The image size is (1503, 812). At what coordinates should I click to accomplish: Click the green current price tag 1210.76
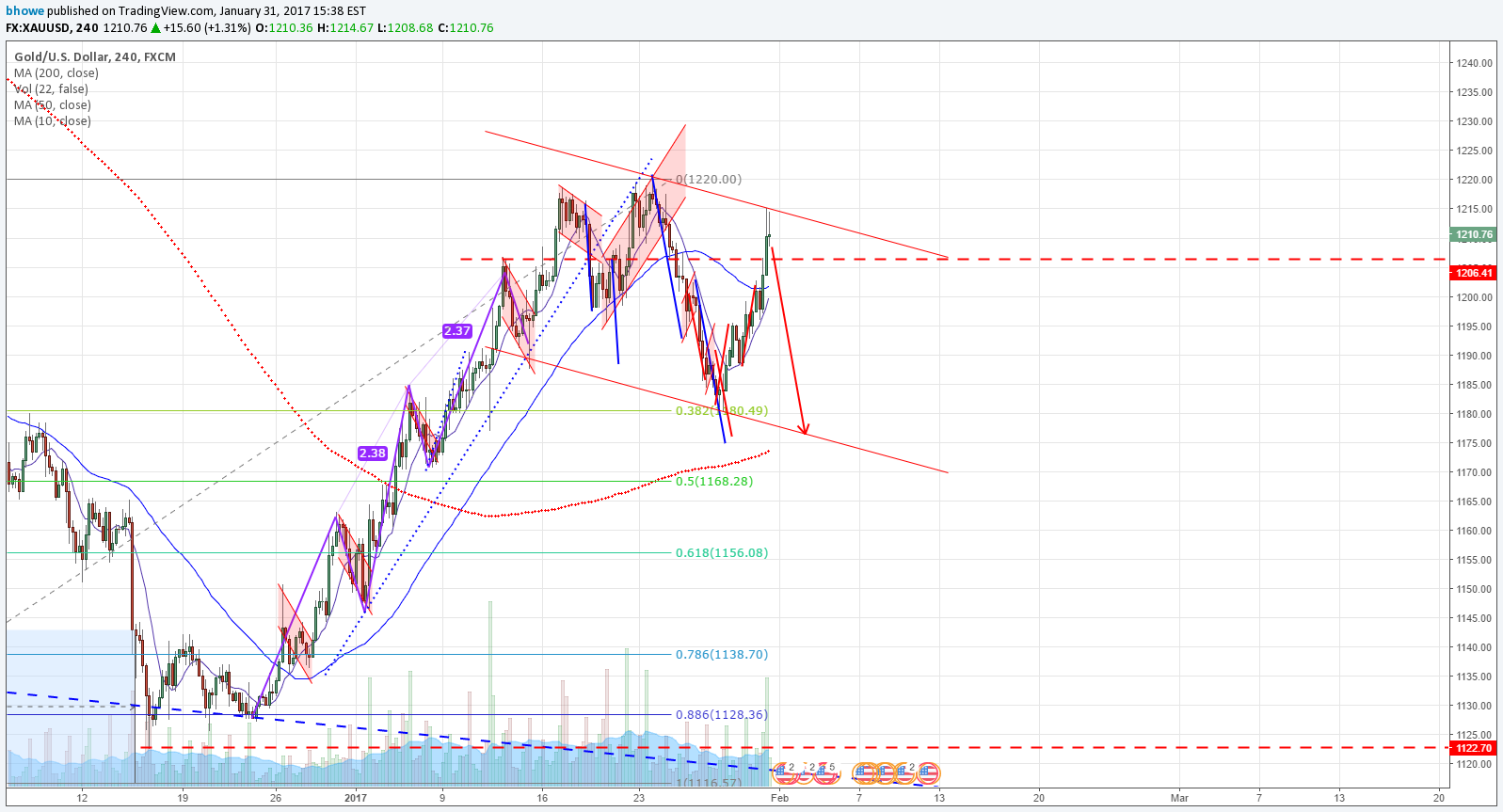pos(1473,234)
